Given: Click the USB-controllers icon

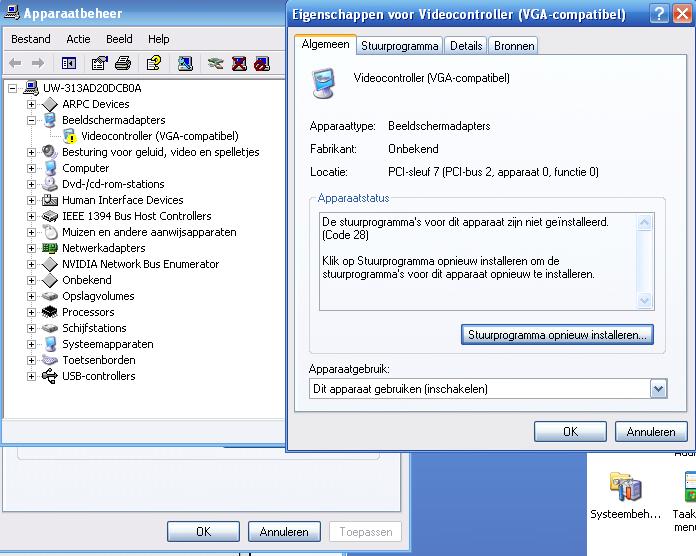Looking at the screenshot, I should coord(50,376).
